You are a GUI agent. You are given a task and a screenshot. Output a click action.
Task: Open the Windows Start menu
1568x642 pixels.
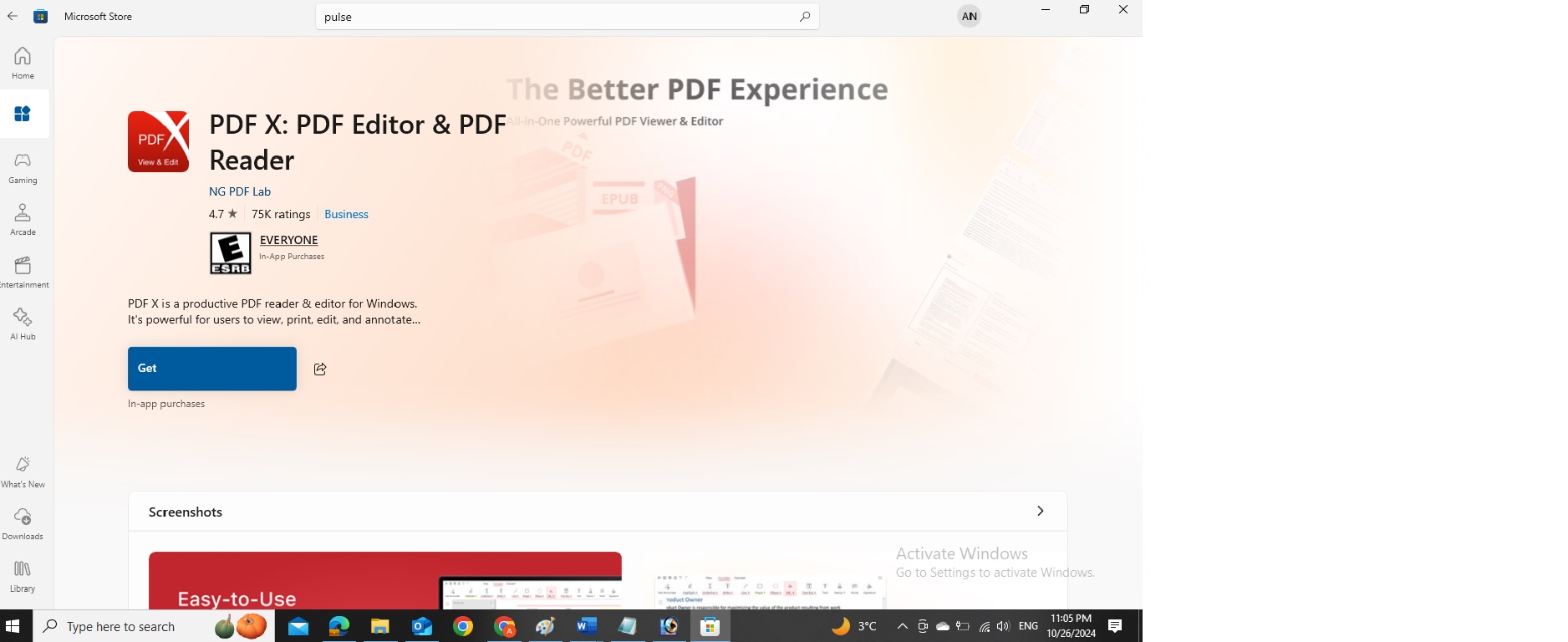click(x=13, y=626)
